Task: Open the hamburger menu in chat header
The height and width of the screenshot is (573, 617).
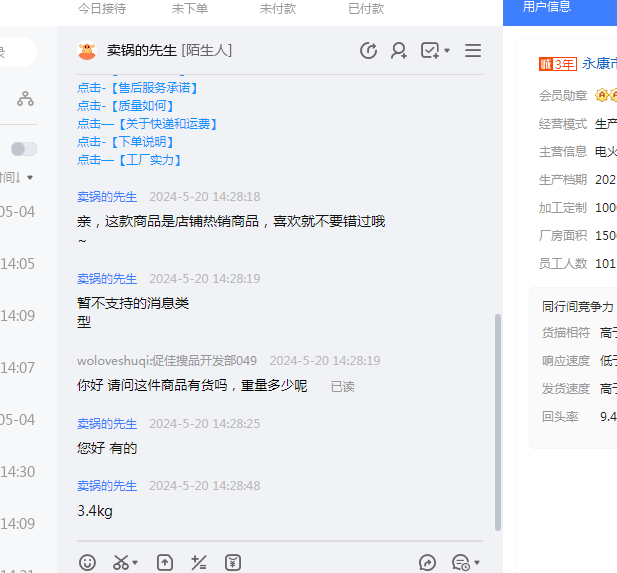Action: click(x=473, y=51)
